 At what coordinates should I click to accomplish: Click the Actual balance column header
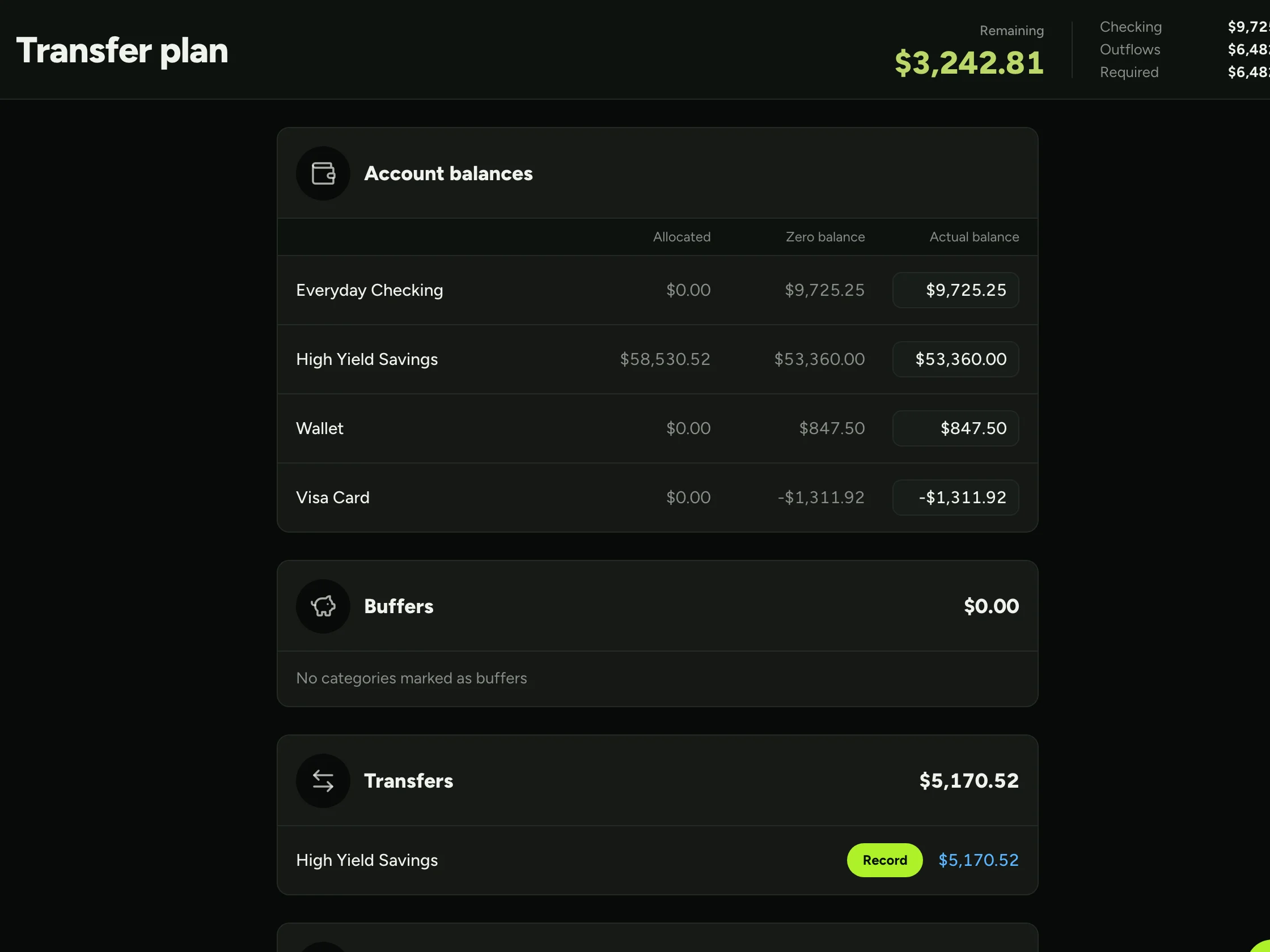coord(974,237)
